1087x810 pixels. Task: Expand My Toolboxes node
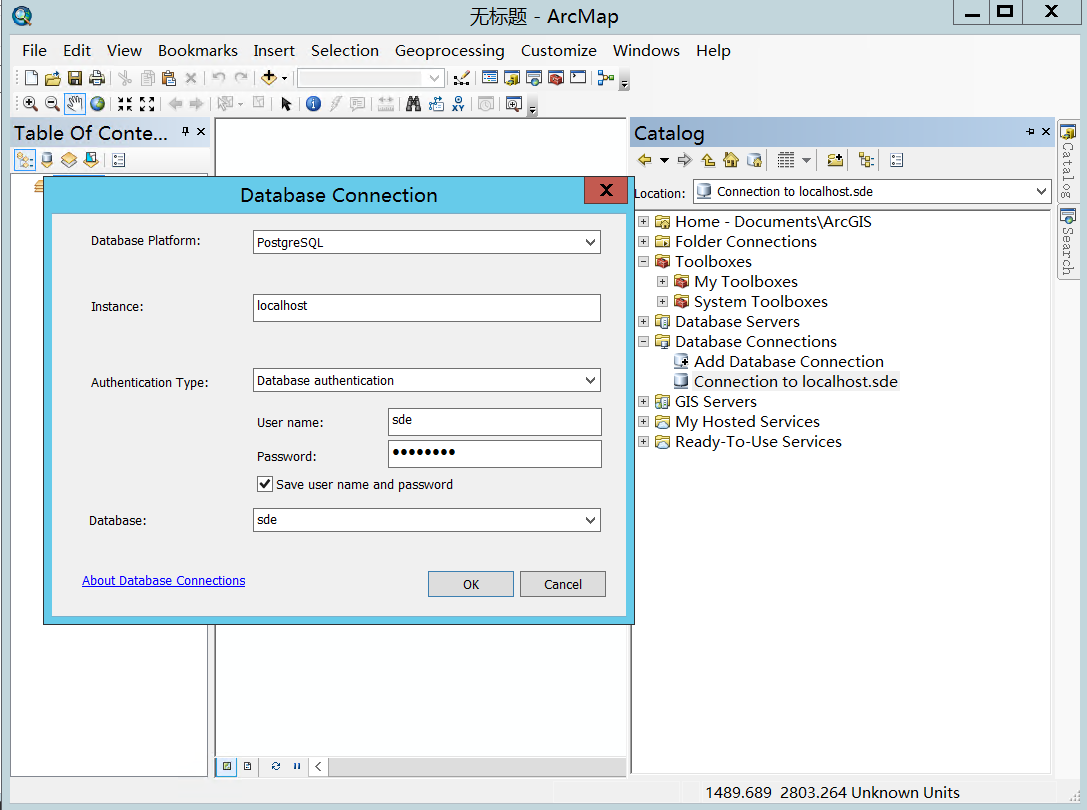(x=663, y=282)
